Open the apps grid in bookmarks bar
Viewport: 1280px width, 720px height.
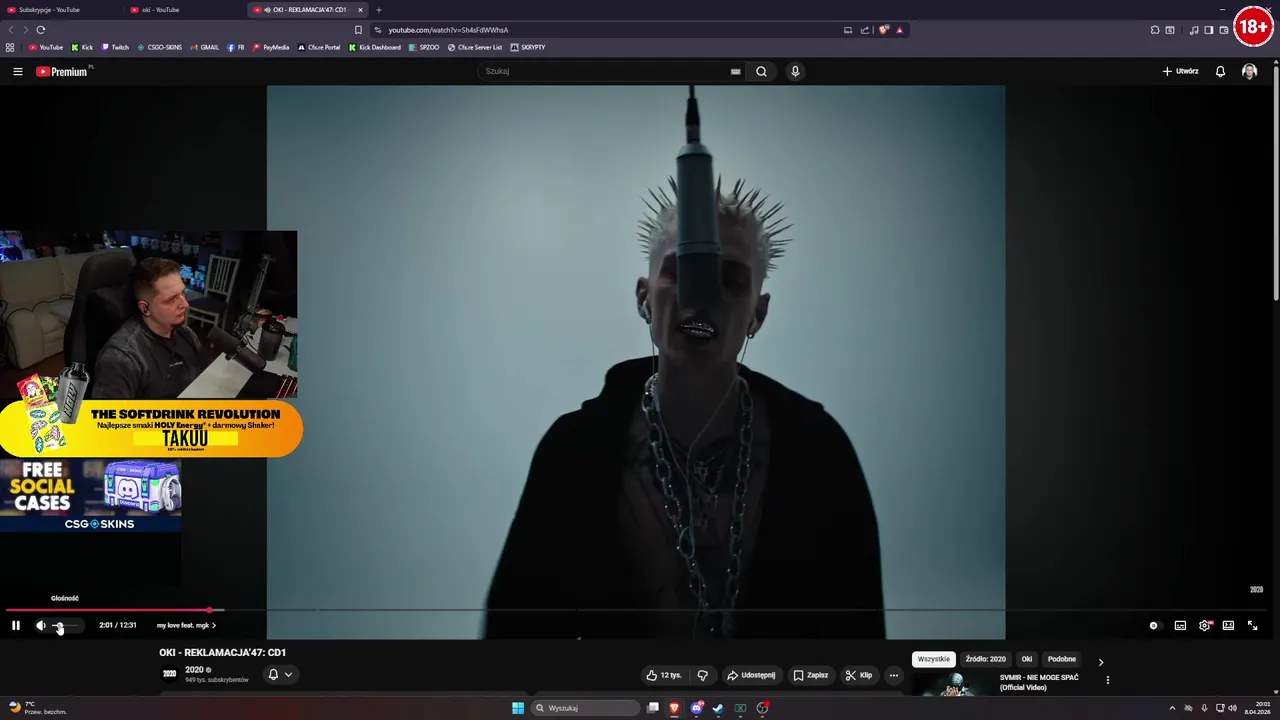[10, 47]
